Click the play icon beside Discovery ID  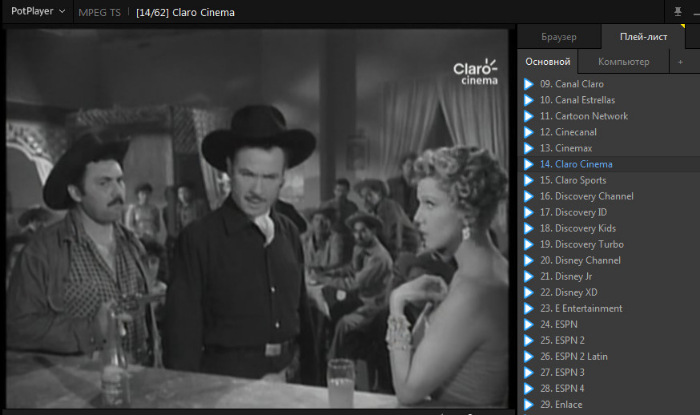(529, 212)
